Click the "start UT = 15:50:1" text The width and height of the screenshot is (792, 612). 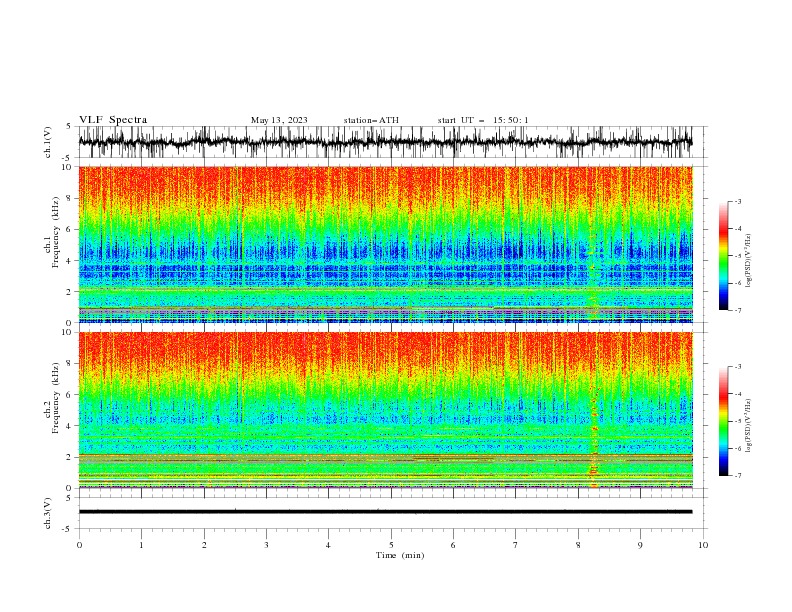(x=483, y=120)
